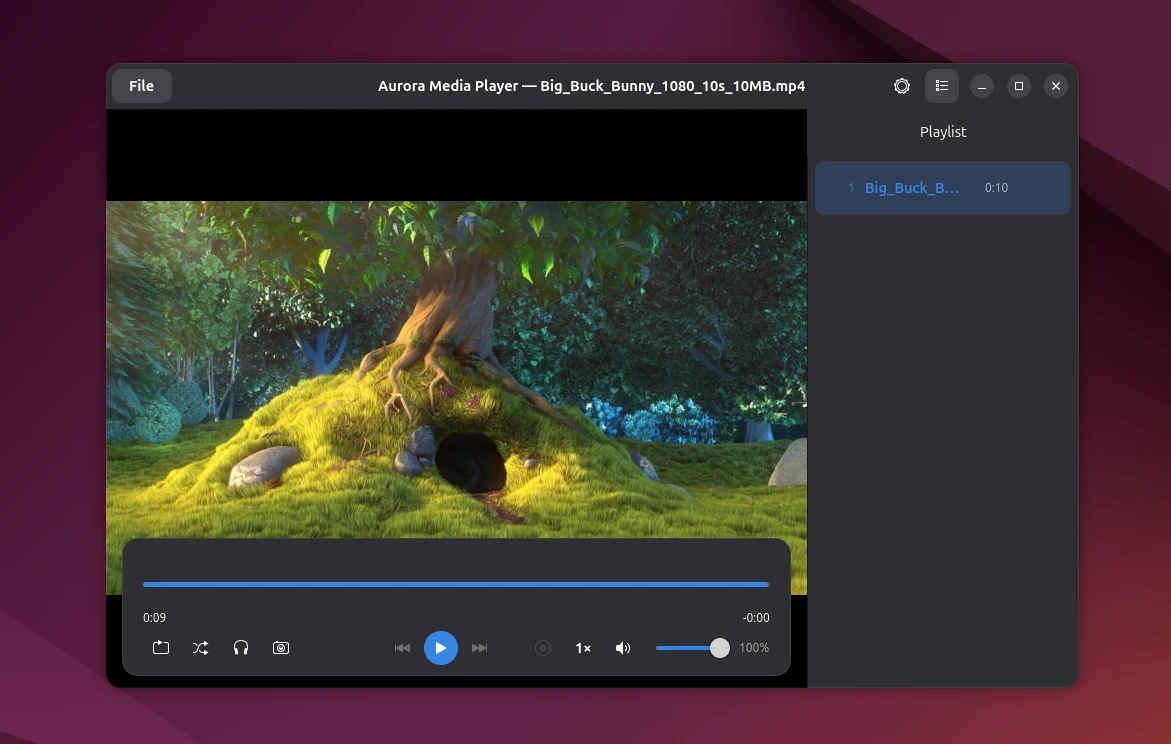Click the headphones audio icon
The width and height of the screenshot is (1171, 744).
point(241,648)
